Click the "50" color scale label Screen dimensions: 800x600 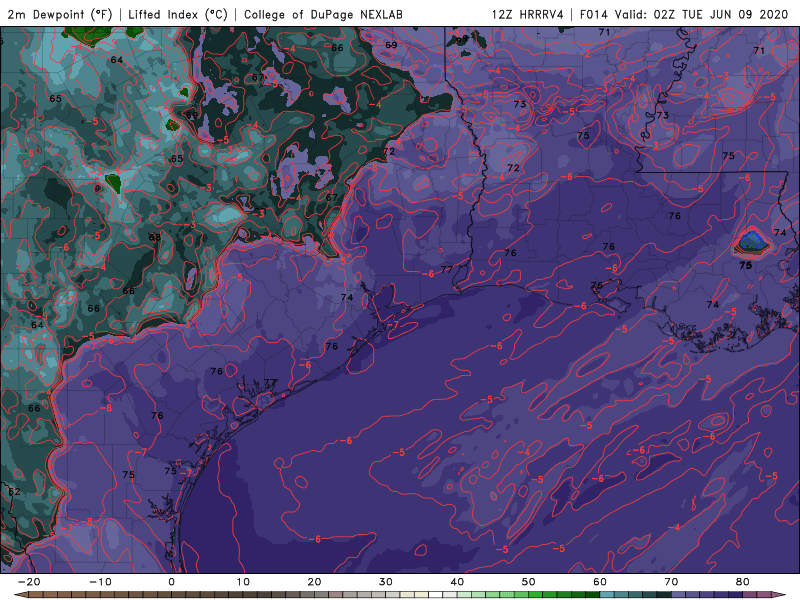pyautogui.click(x=529, y=582)
